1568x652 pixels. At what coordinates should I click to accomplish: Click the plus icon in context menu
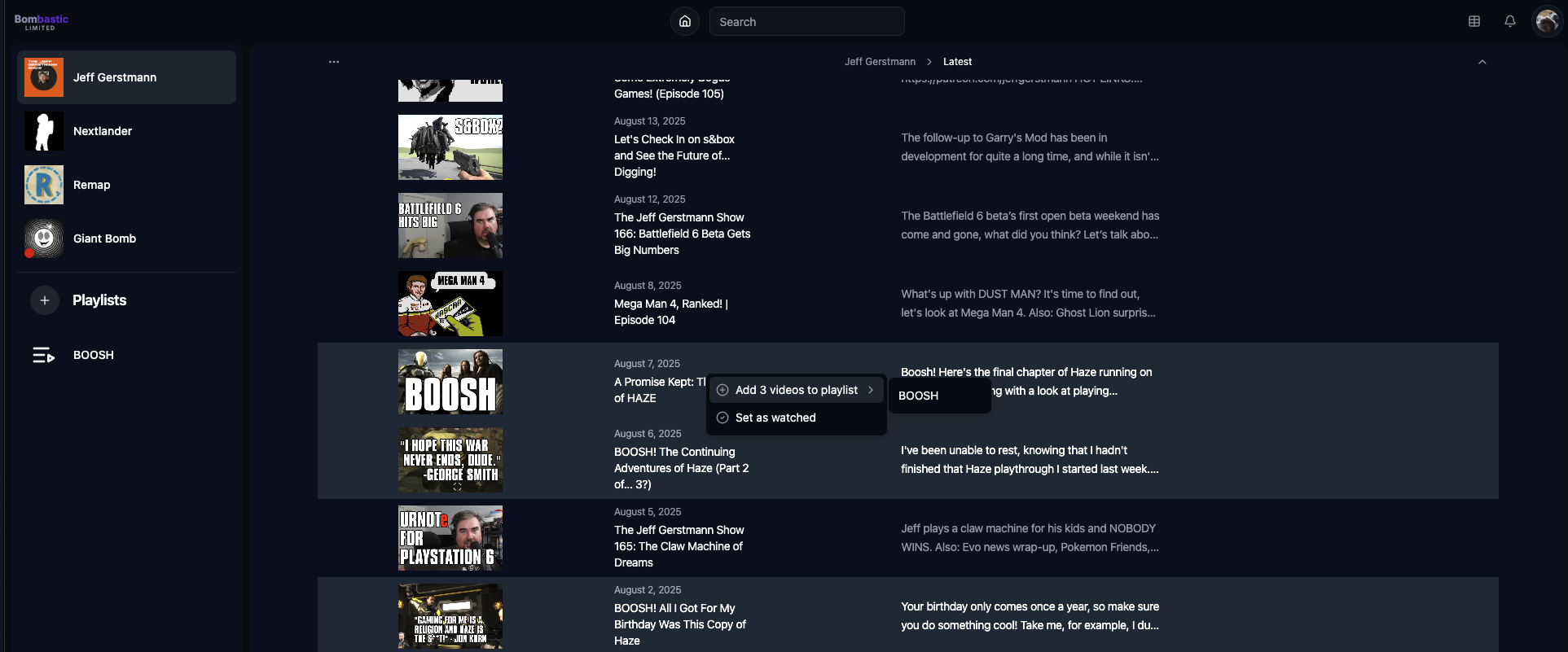[723, 390]
